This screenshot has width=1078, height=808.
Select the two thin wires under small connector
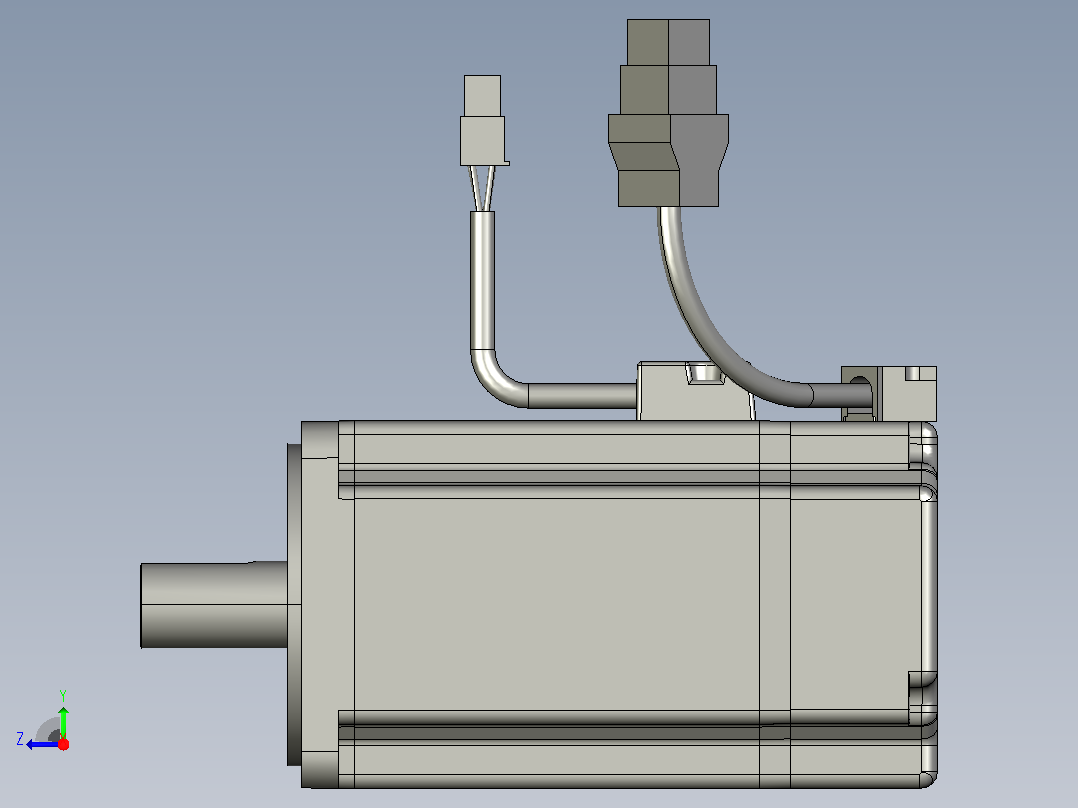482,188
